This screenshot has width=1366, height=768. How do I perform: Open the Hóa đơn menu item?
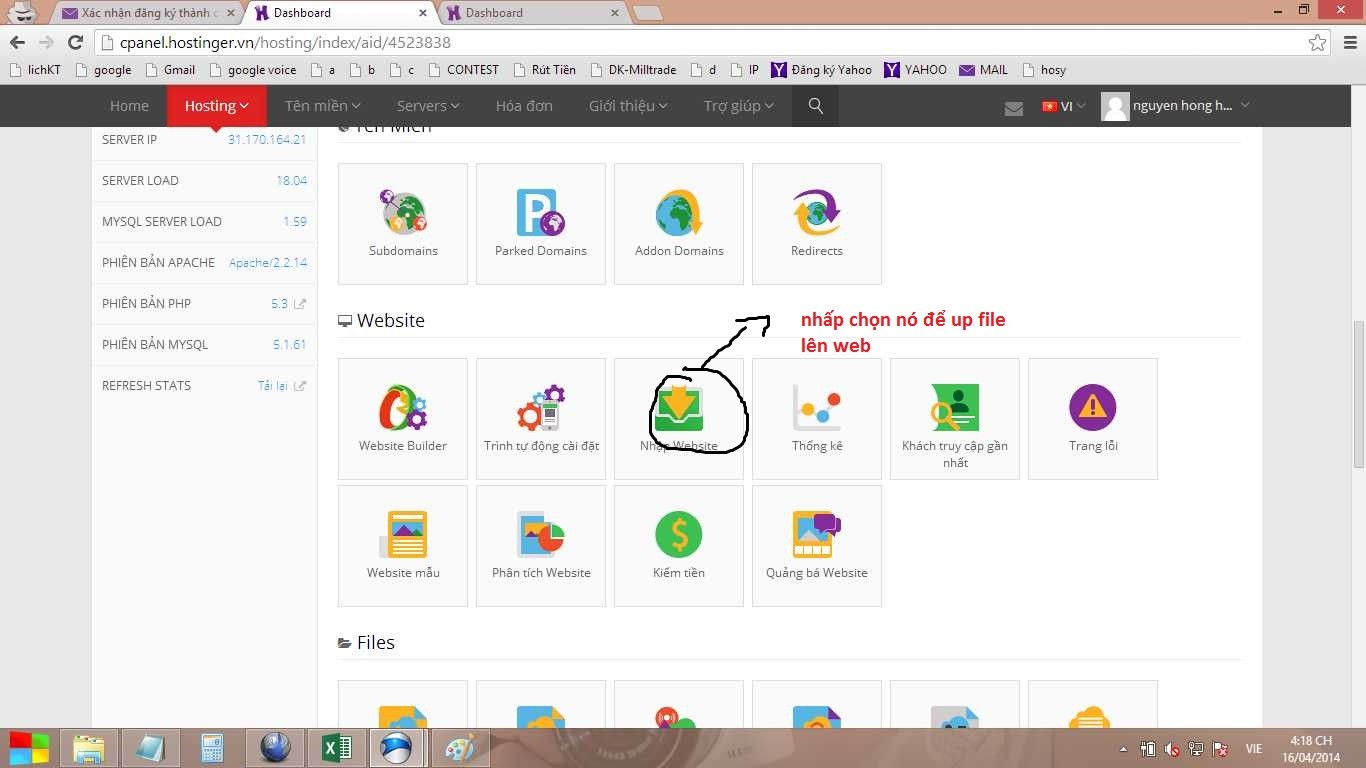click(x=524, y=106)
